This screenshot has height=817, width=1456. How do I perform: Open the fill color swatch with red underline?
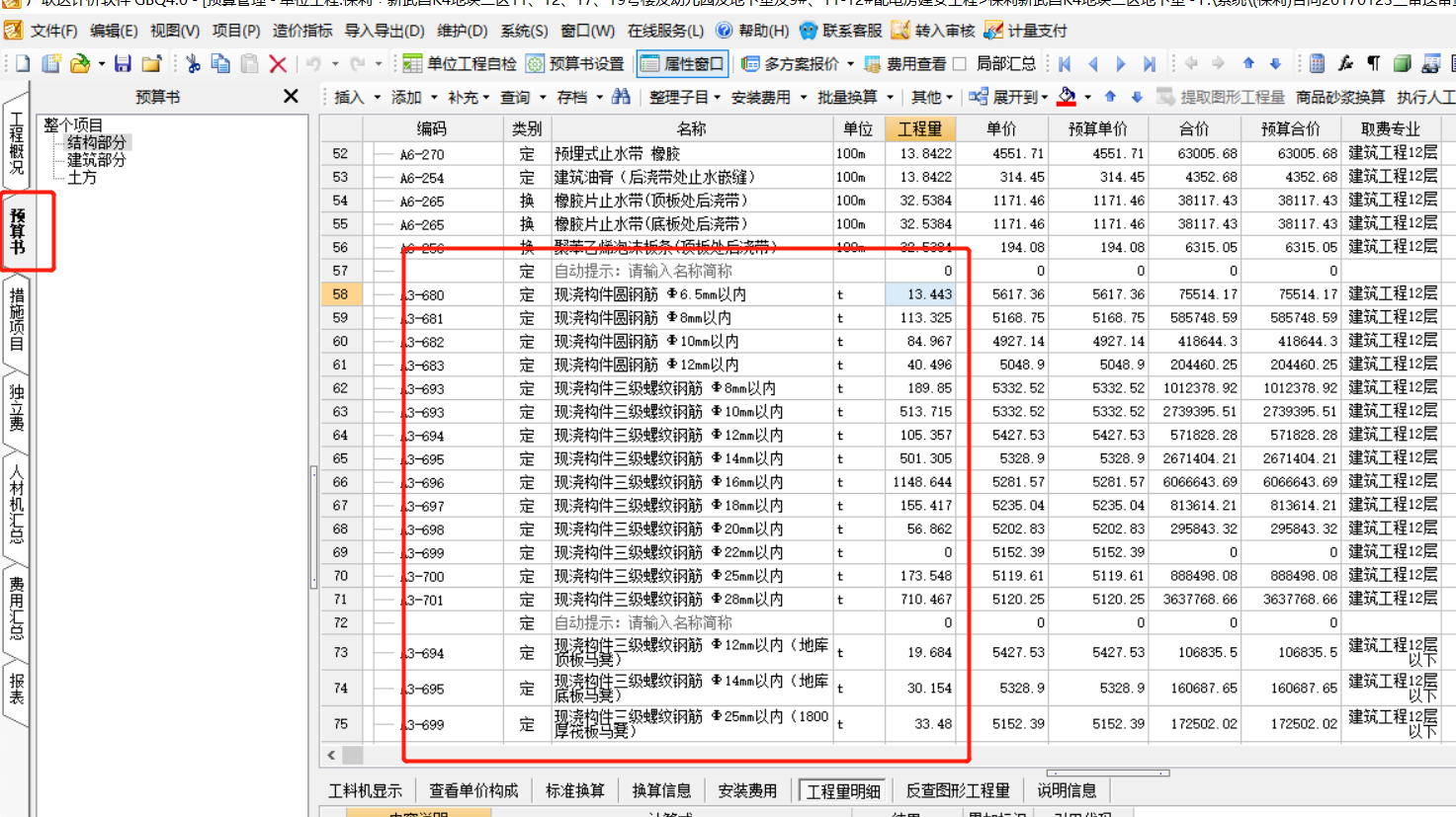click(1067, 98)
